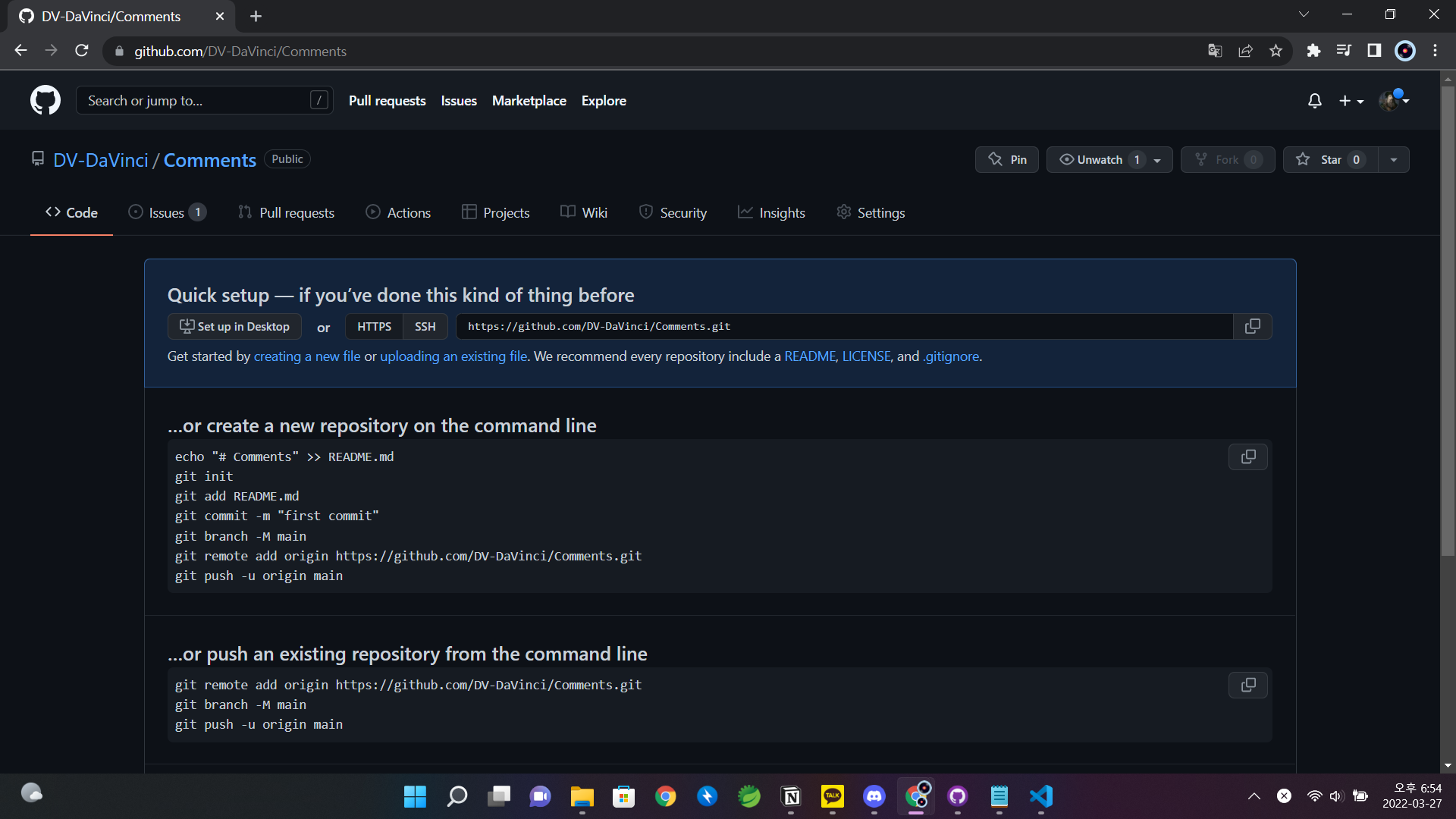Expand the Unwatch notifications dropdown

1157,160
